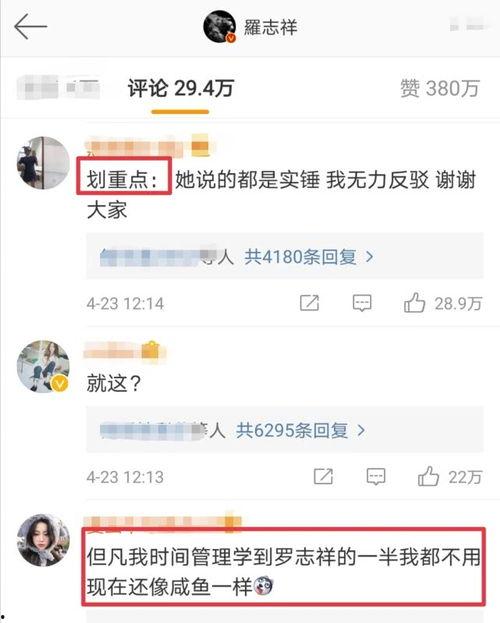Tap the chevron beside 共4180条回复

coord(369,257)
